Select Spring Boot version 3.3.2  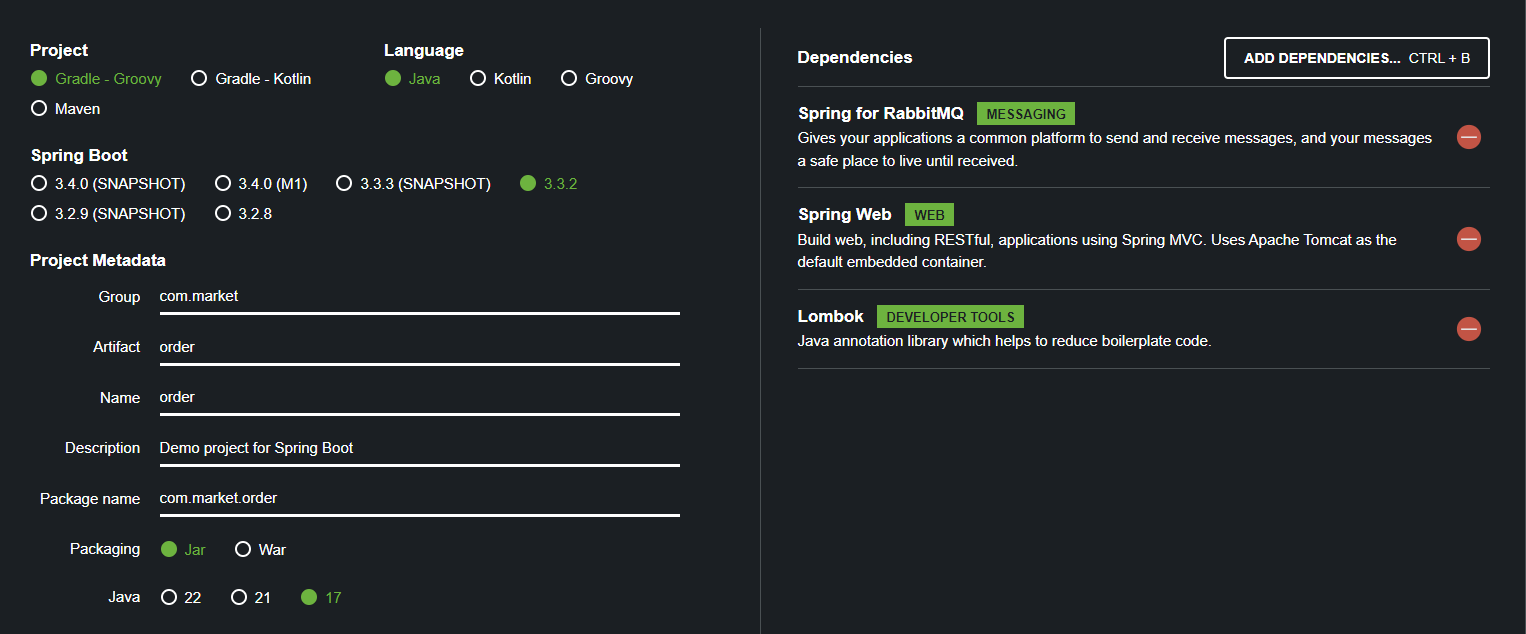(549, 183)
